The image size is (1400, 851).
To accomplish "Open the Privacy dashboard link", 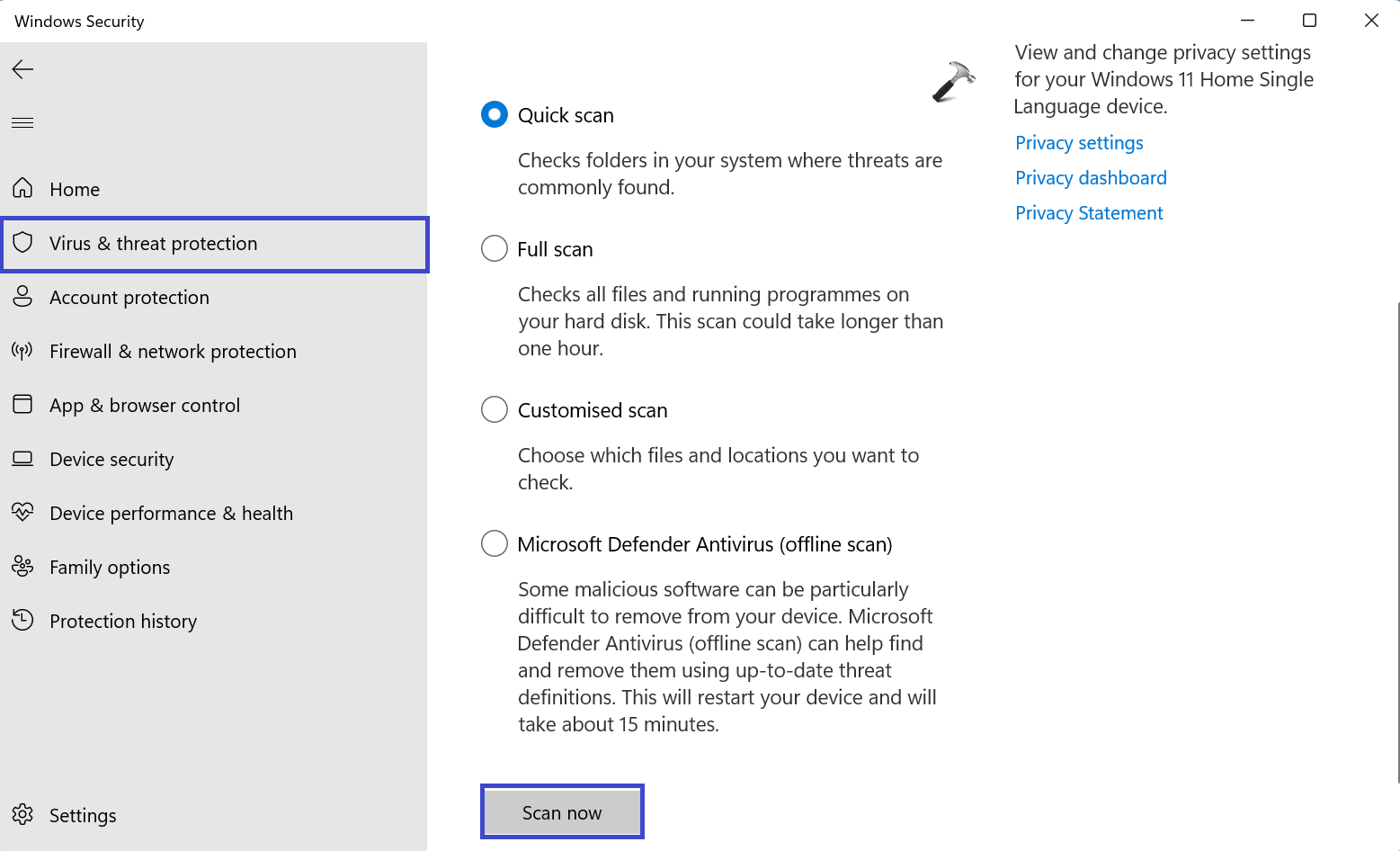I will point(1091,178).
